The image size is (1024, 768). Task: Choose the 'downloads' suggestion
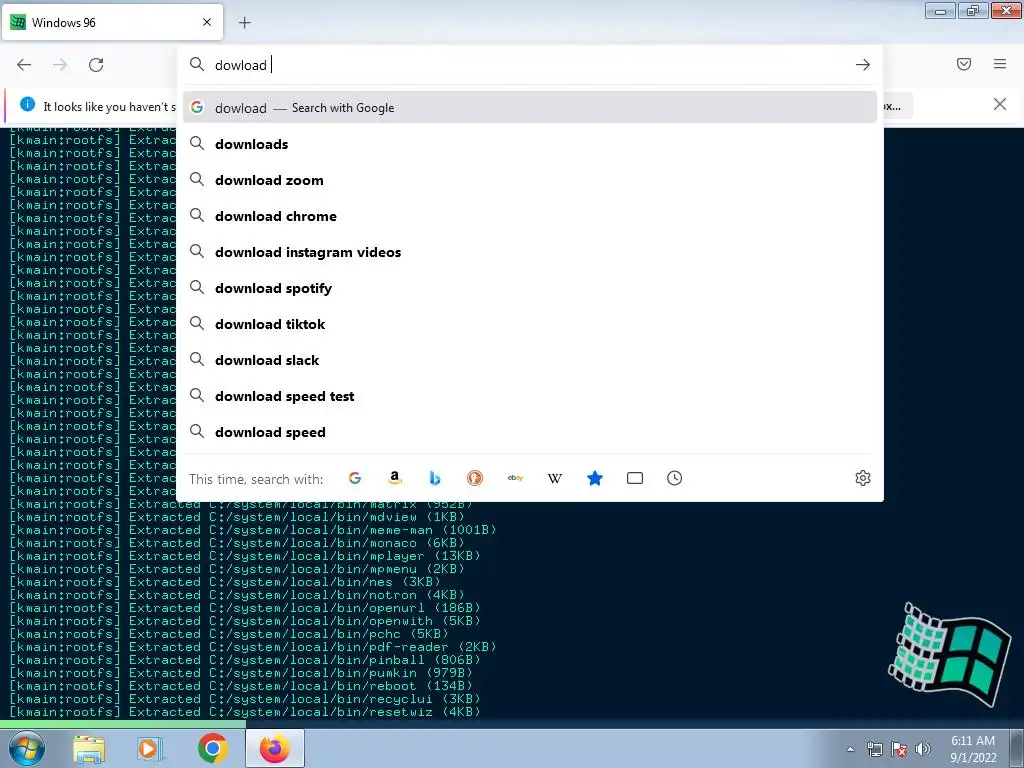click(530, 144)
